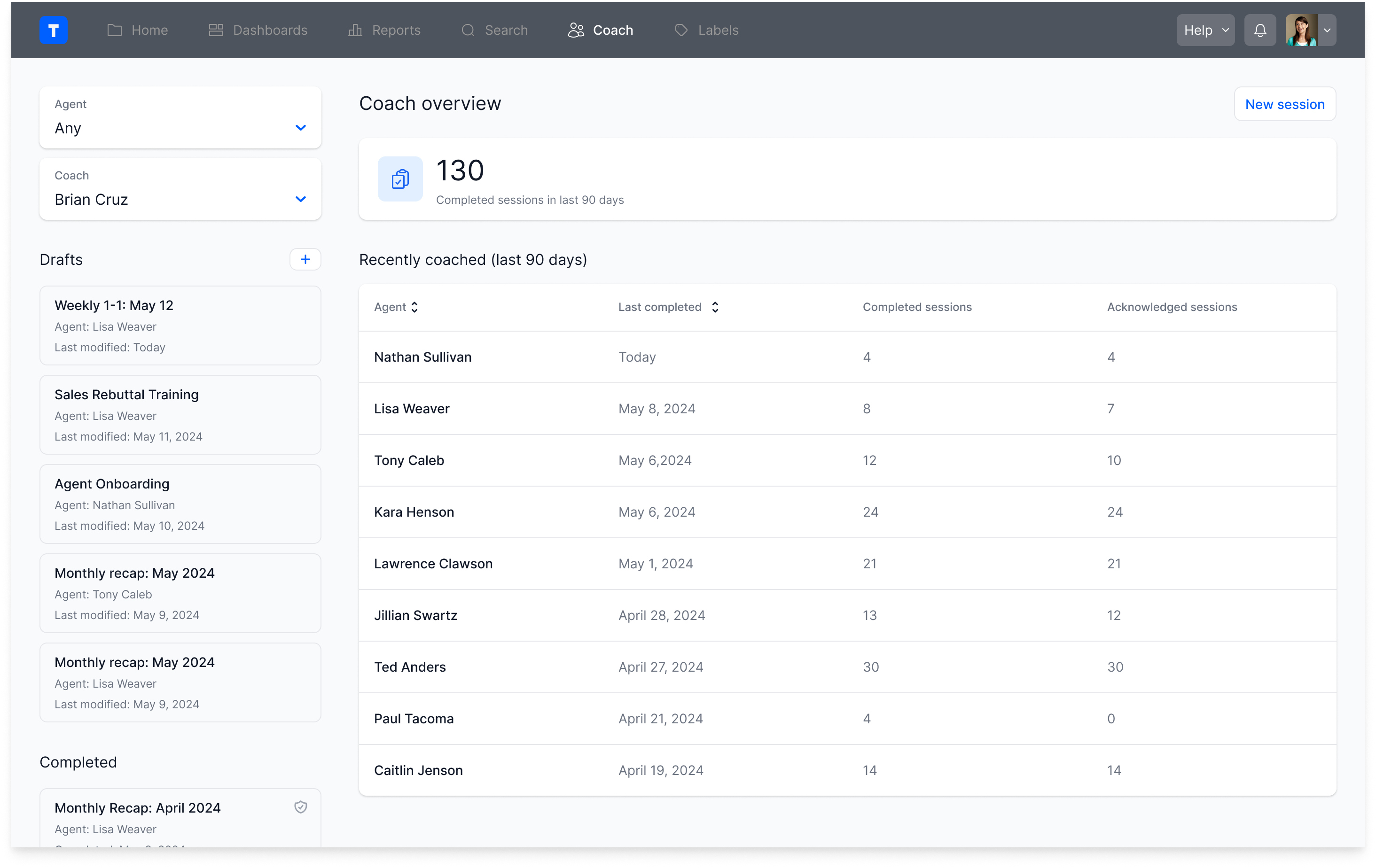Click the Coach overview title

(x=430, y=104)
